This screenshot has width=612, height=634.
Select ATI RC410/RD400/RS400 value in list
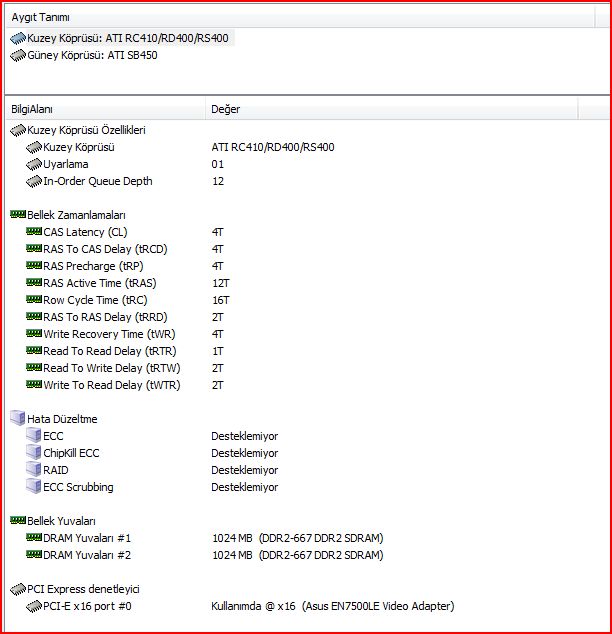click(273, 147)
